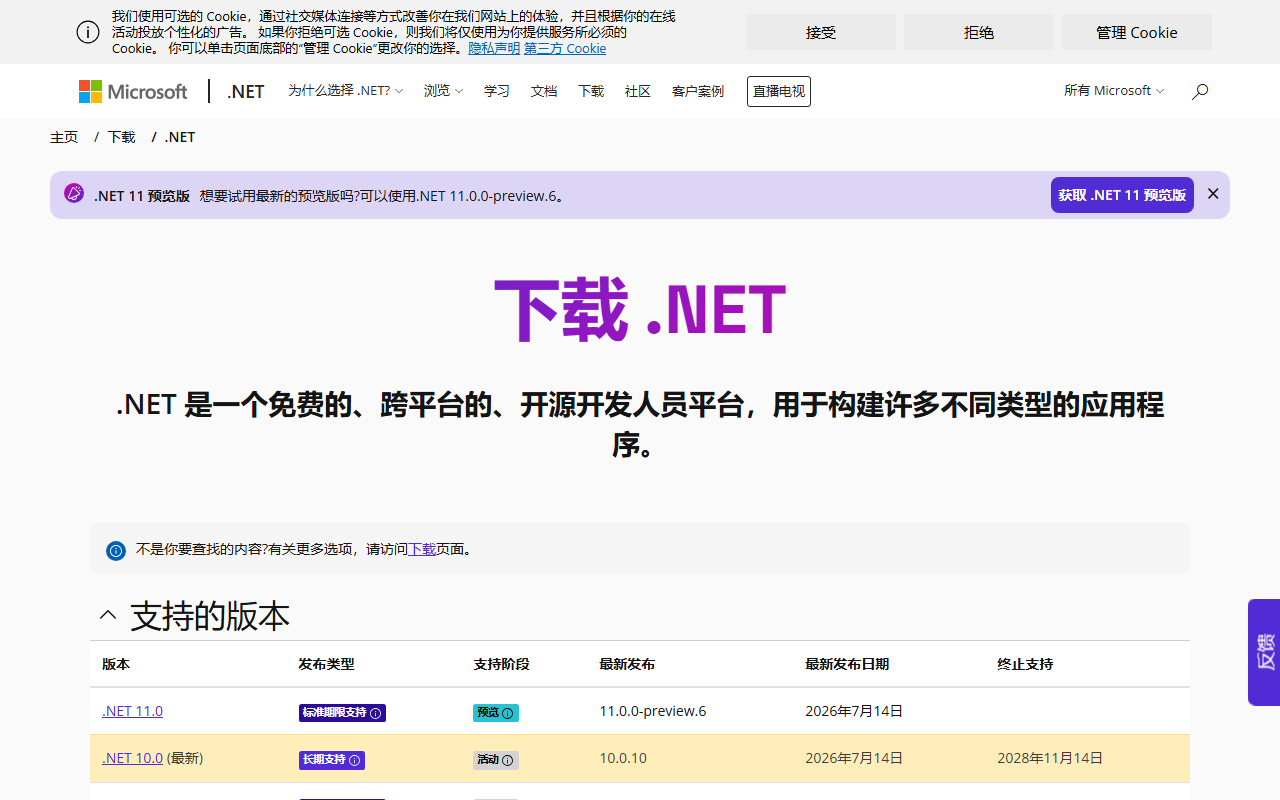Click info icon in 长期支持 badge
The width and height of the screenshot is (1280, 800).
[x=354, y=760]
